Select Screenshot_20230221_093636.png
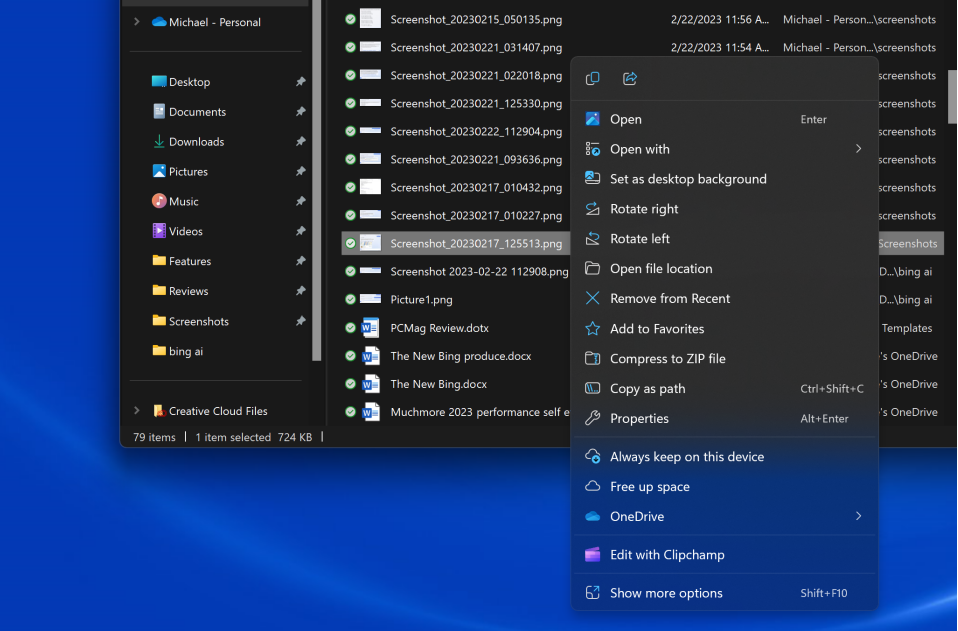The image size is (958, 631). tap(476, 159)
